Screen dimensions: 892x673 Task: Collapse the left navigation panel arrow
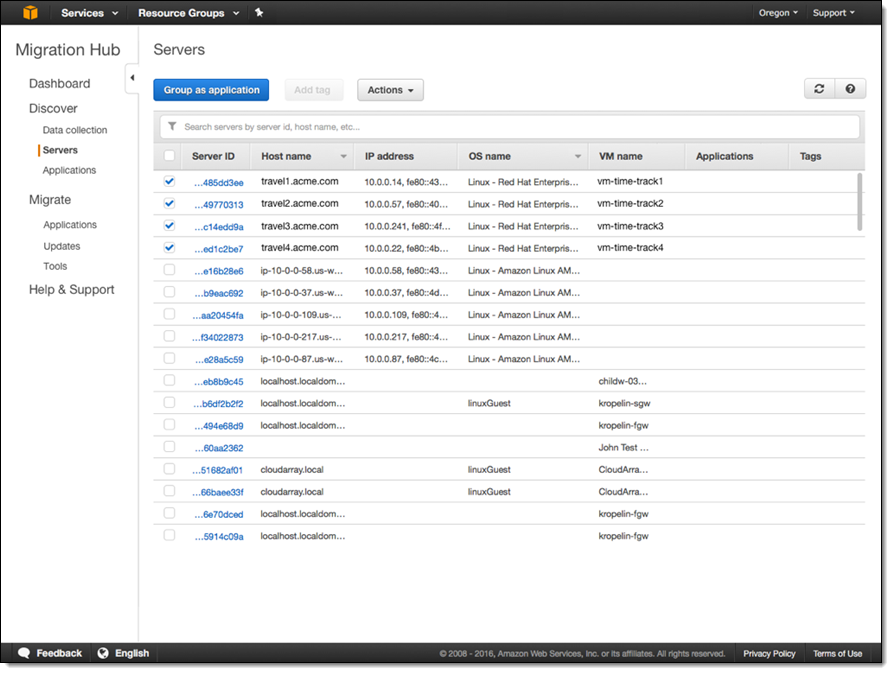(x=132, y=78)
